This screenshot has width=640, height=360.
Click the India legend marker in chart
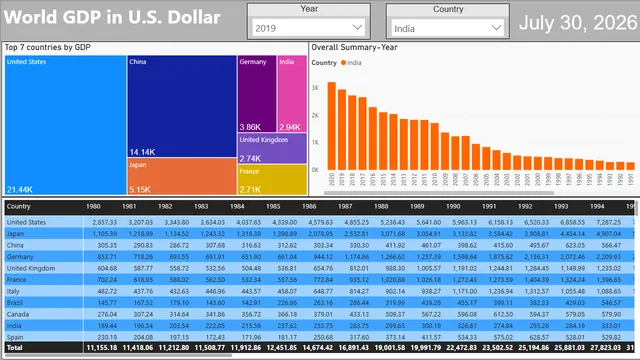pyautogui.click(x=343, y=62)
